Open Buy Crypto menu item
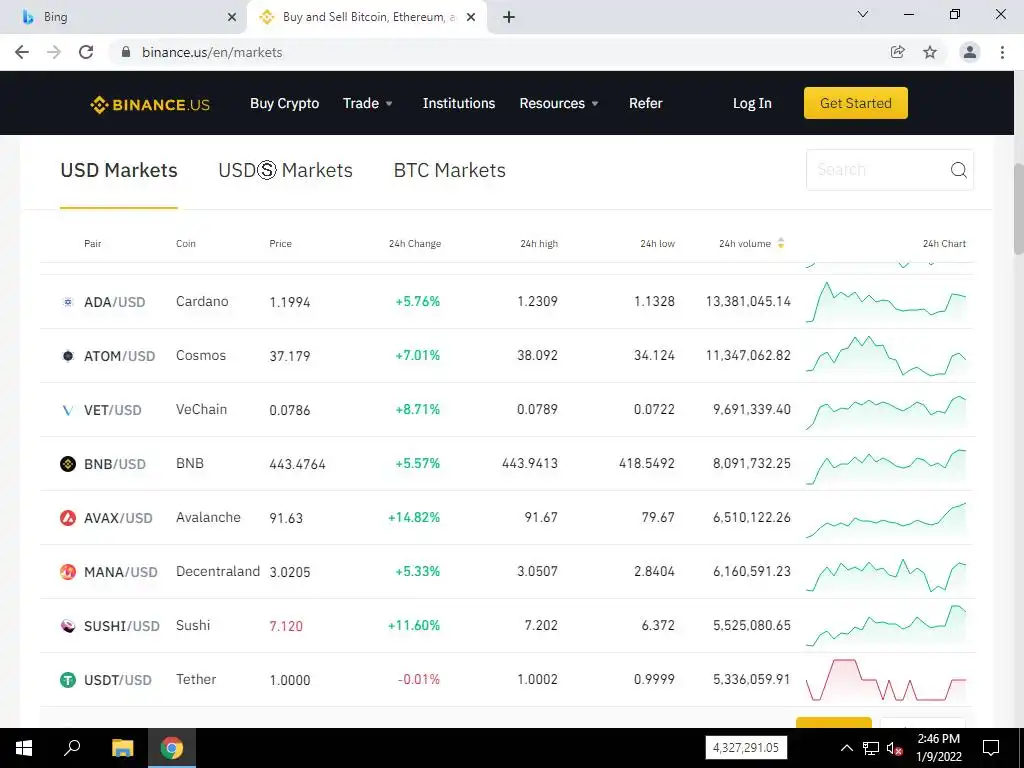This screenshot has height=768, width=1024. click(285, 103)
